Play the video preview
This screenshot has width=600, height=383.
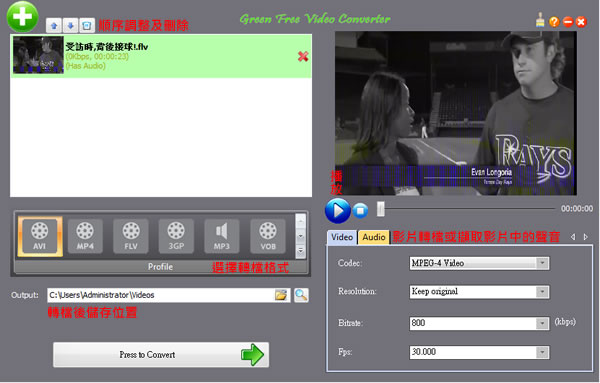click(x=338, y=210)
